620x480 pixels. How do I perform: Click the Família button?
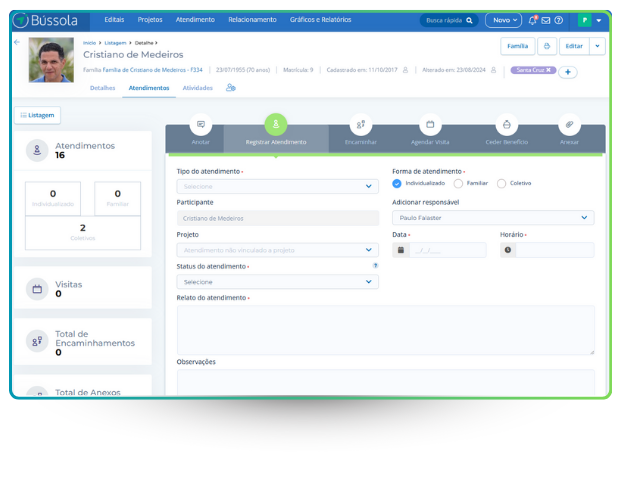(x=518, y=46)
